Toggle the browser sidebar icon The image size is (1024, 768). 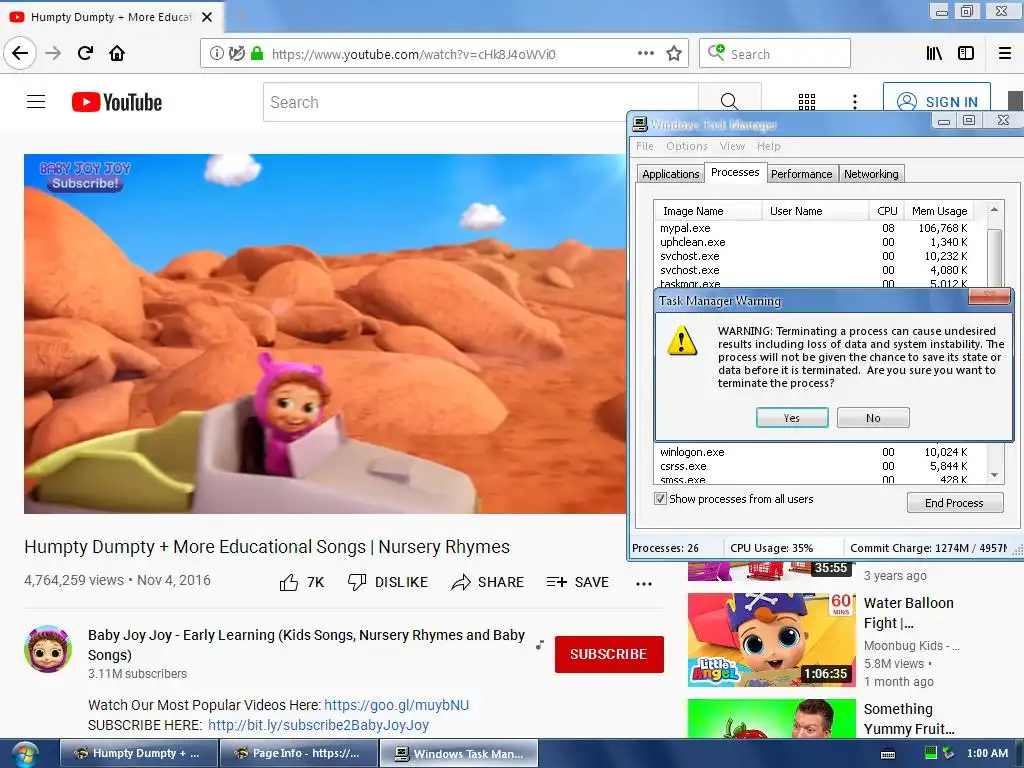coord(966,54)
